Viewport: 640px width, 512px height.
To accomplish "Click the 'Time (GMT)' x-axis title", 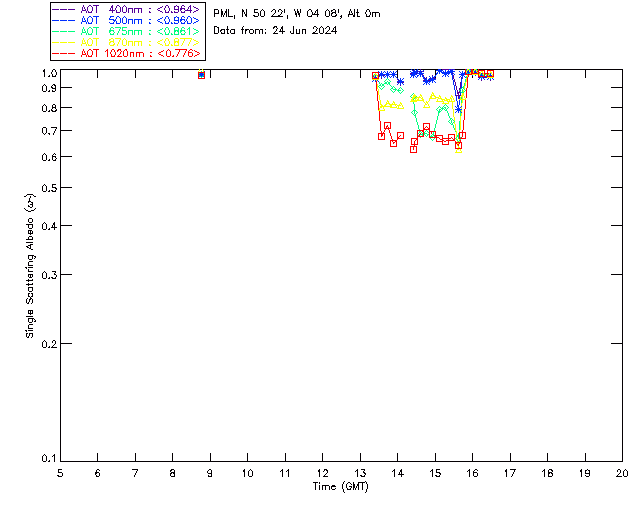I will (x=340, y=486).
